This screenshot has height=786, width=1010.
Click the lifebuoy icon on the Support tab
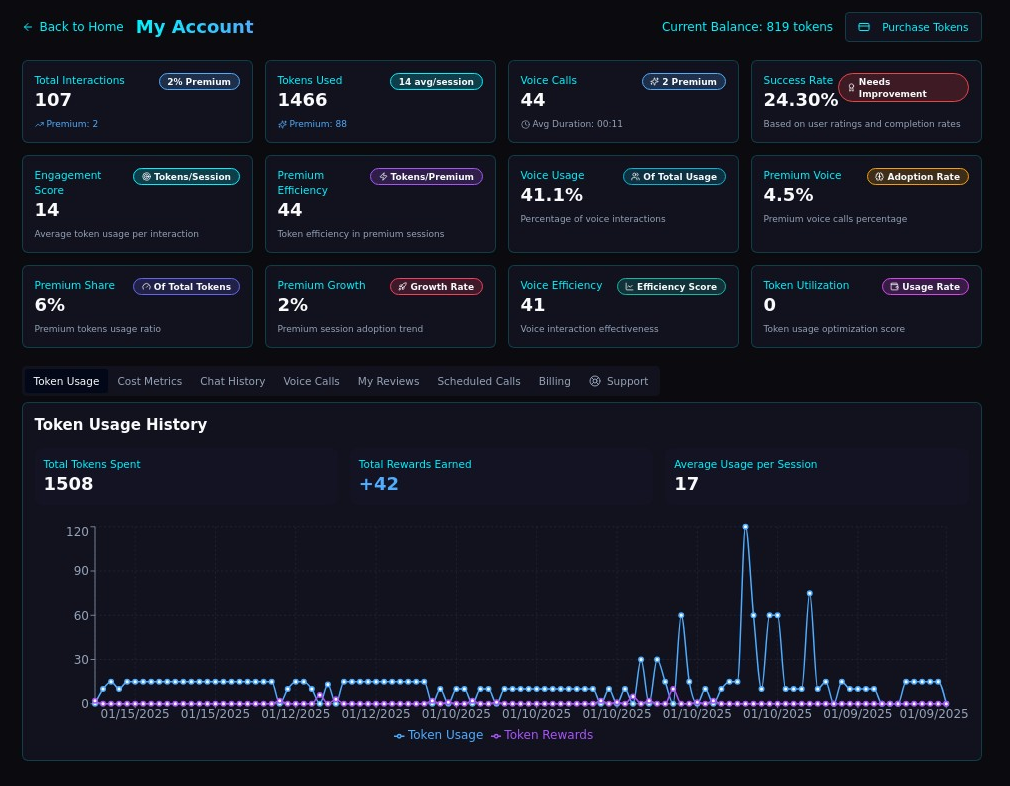pyautogui.click(x=595, y=381)
